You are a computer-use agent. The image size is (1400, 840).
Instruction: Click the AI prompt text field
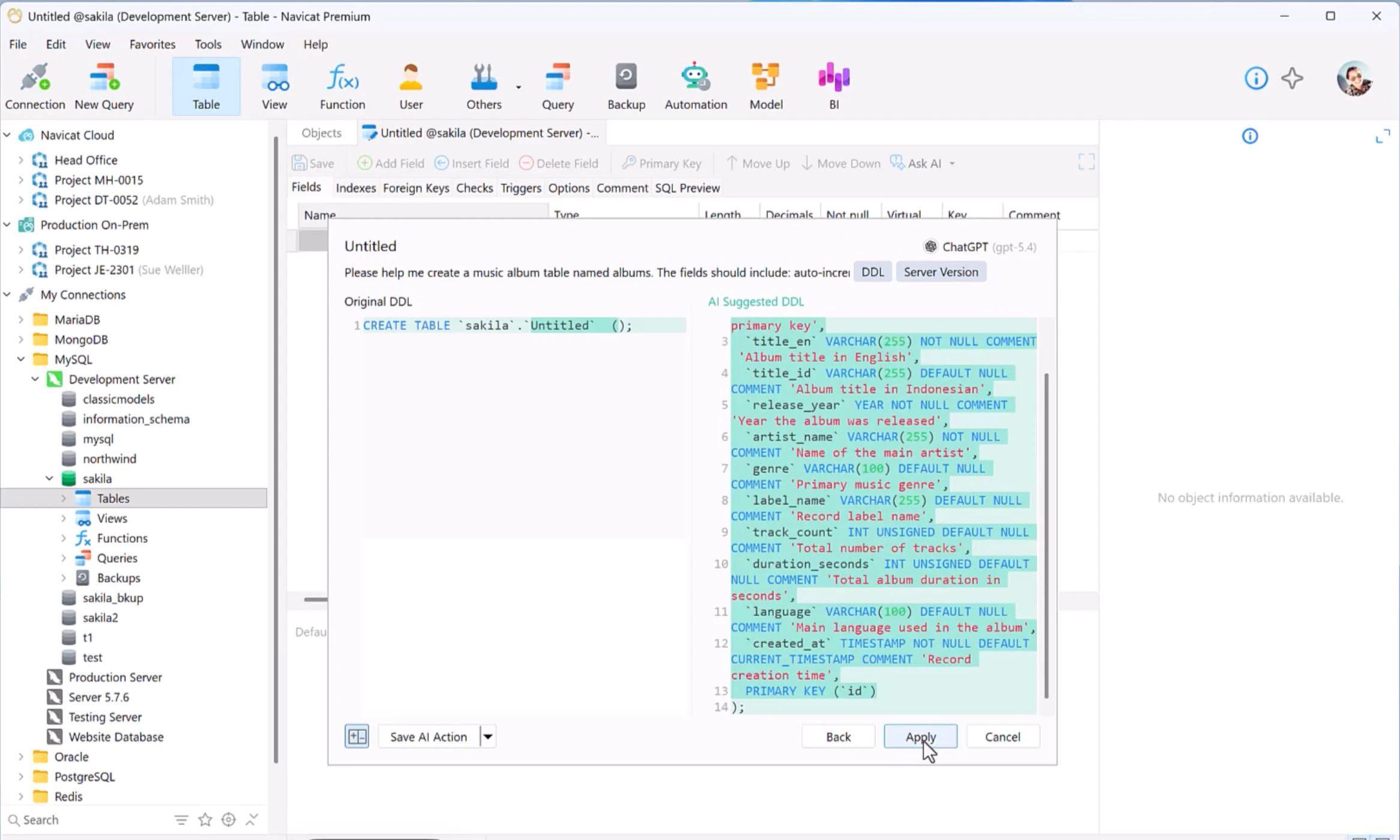pyautogui.click(x=597, y=272)
